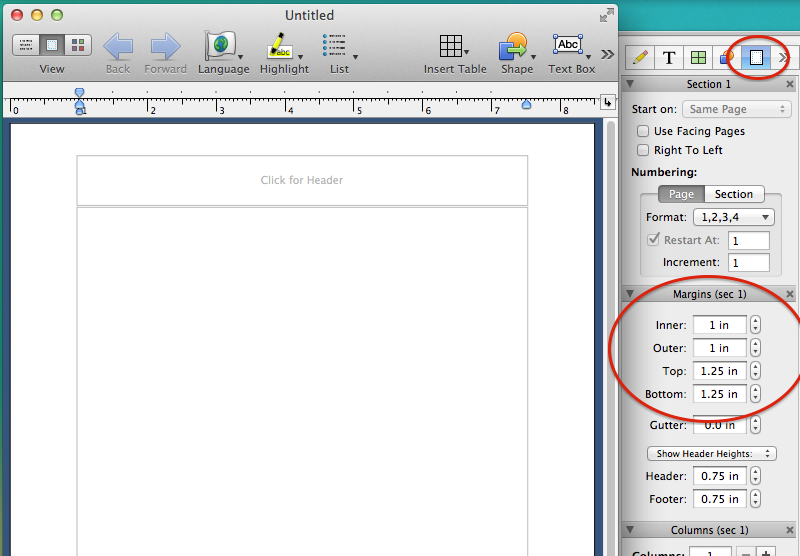Viewport: 800px width, 556px height.
Task: Click the Inner margin field
Action: [x=719, y=325]
